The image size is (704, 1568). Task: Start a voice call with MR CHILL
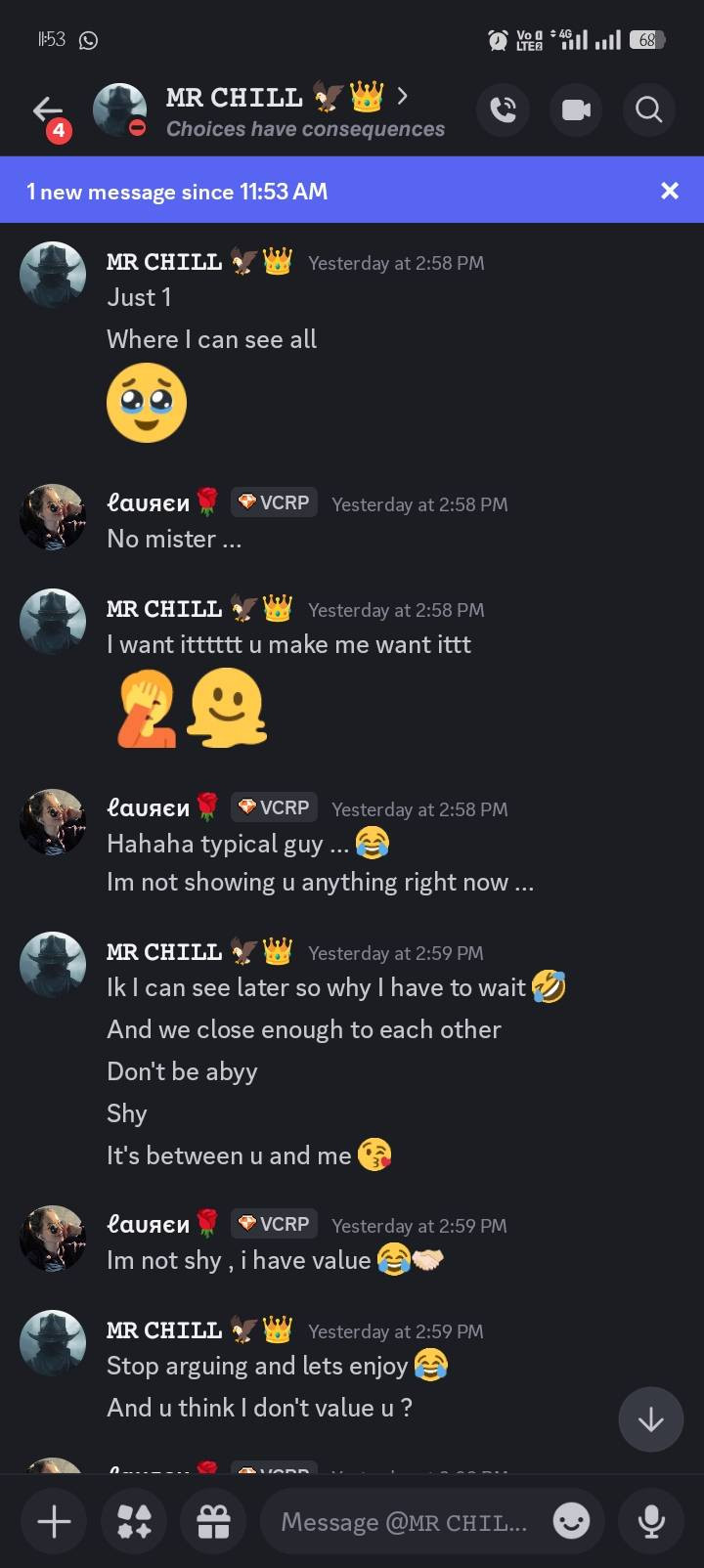[503, 109]
